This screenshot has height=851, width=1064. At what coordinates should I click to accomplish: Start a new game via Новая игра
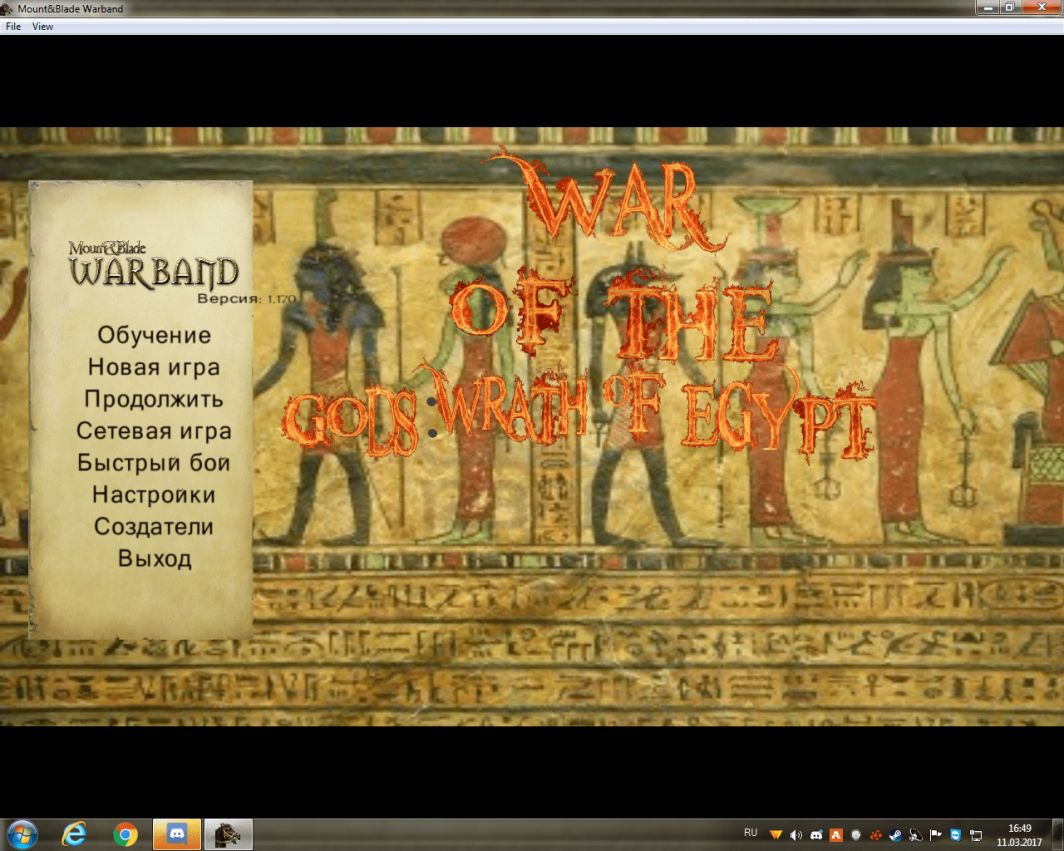click(154, 367)
